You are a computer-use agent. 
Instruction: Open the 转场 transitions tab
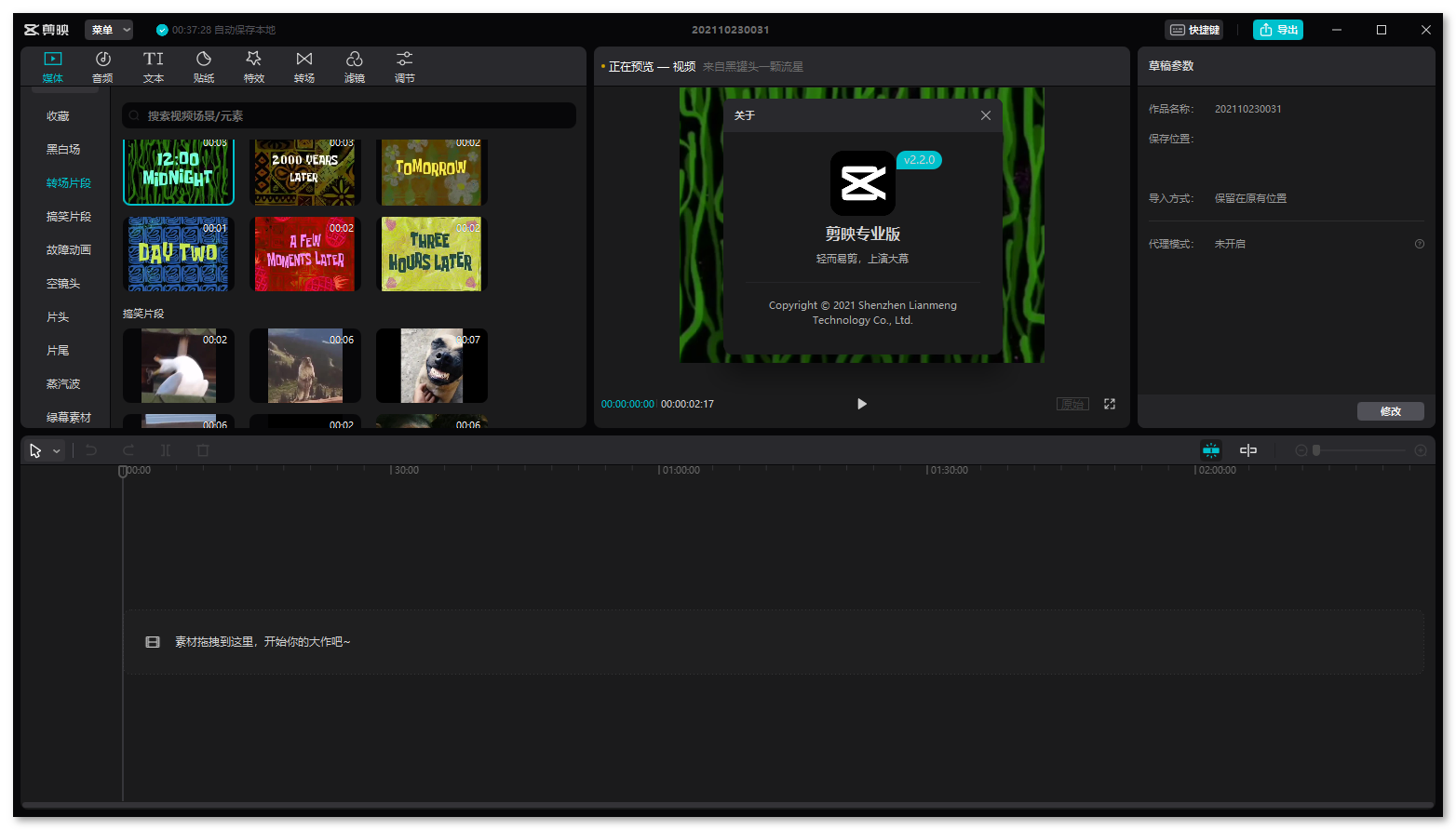pos(304,67)
